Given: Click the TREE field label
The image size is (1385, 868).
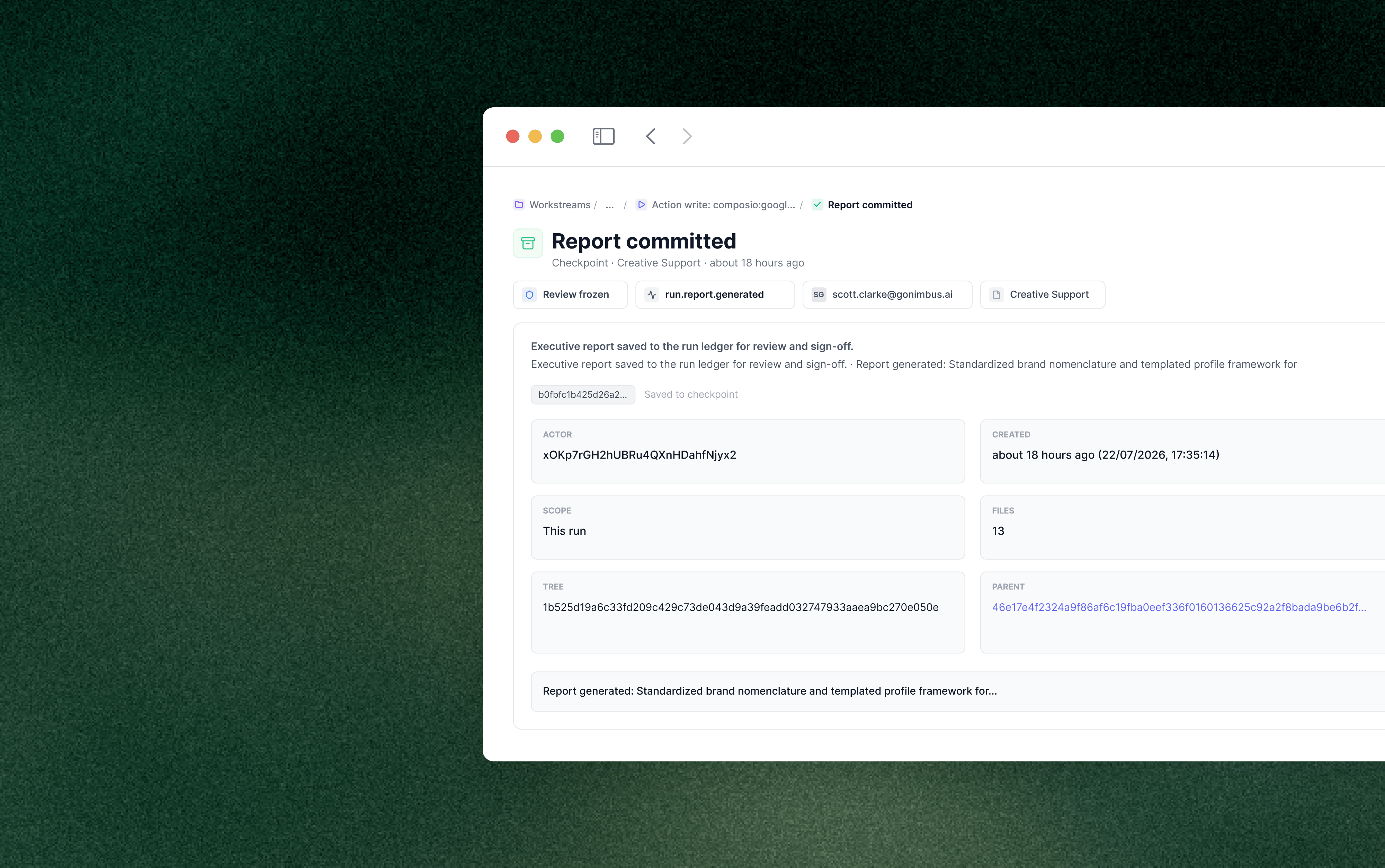Looking at the screenshot, I should [x=553, y=587].
